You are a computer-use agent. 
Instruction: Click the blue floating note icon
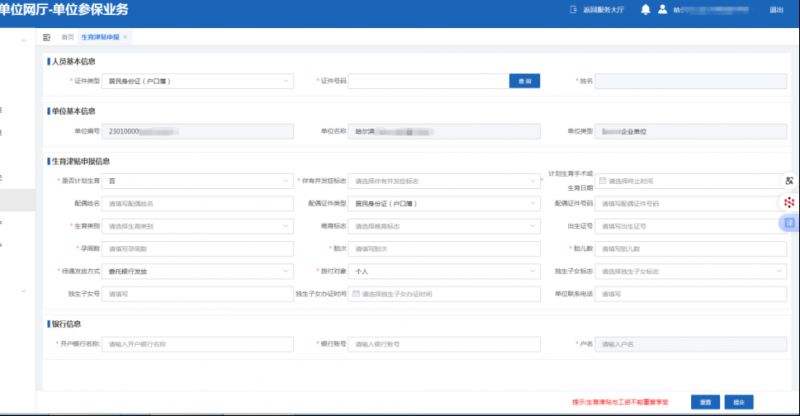point(789,223)
